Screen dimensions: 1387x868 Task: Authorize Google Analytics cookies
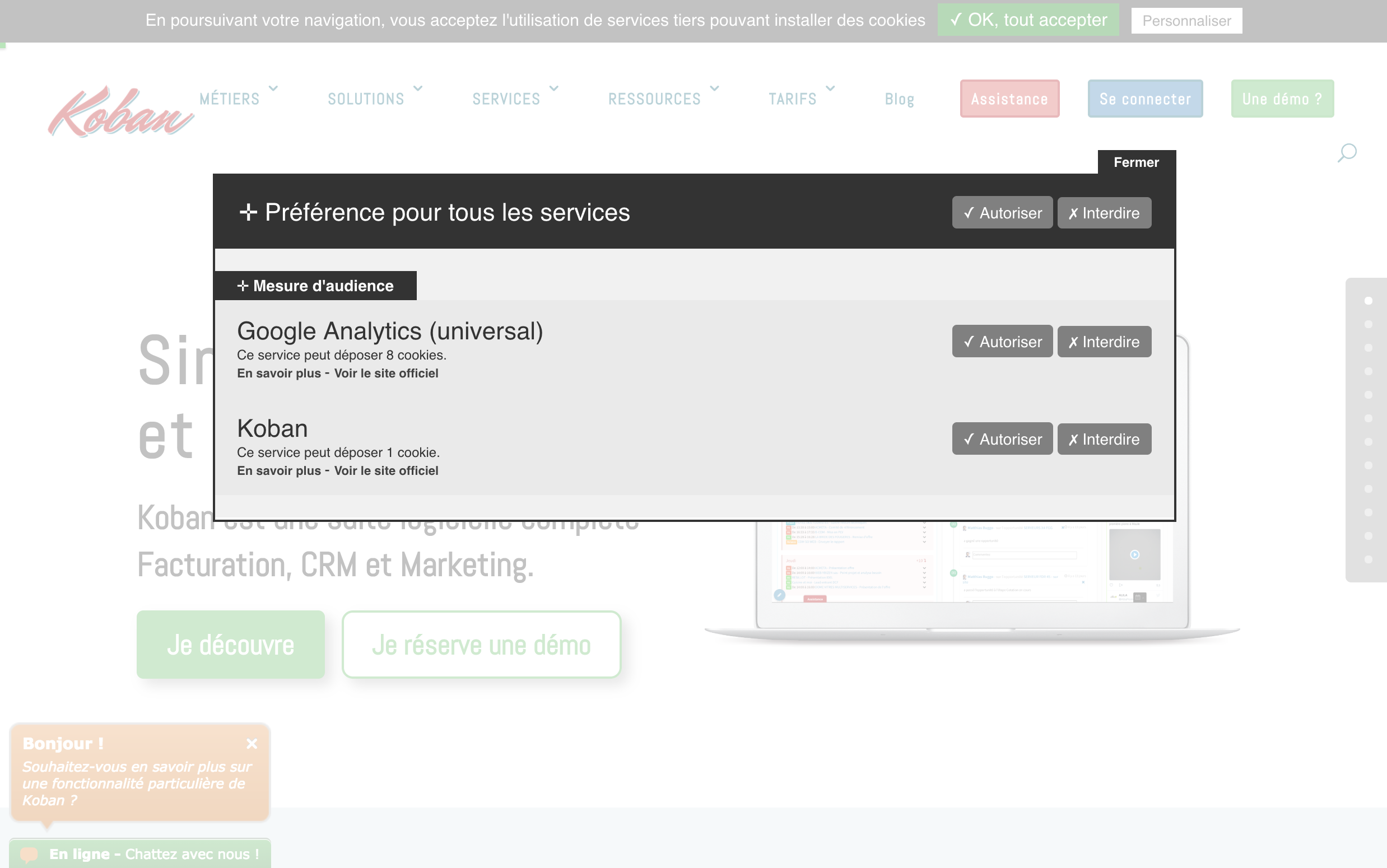(x=1002, y=342)
